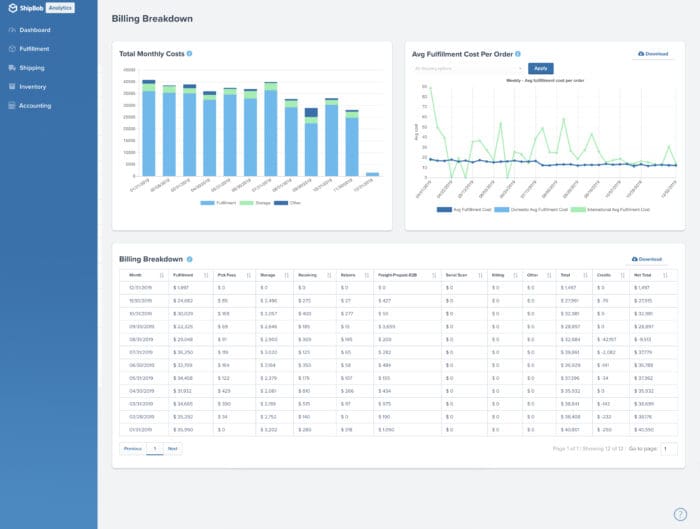Click info icon beside Total Monthly Costs
The image size is (700, 529).
tap(190, 53)
